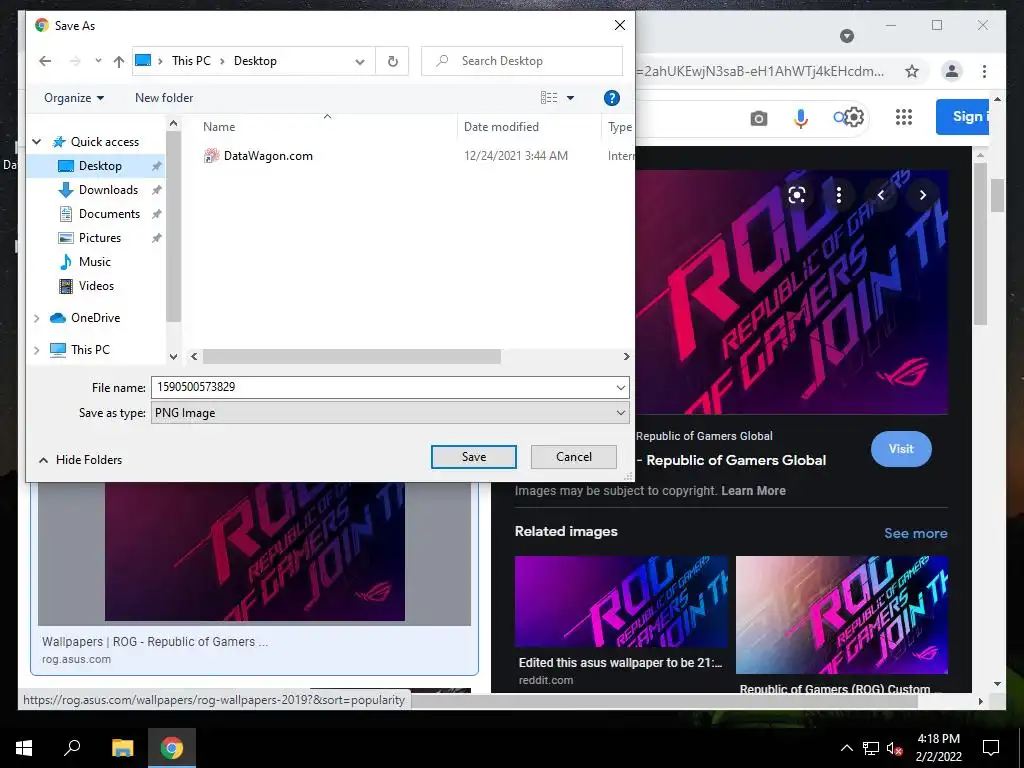This screenshot has width=1024, height=768.
Task: Open the Google apps grid icon
Action: pos(904,118)
